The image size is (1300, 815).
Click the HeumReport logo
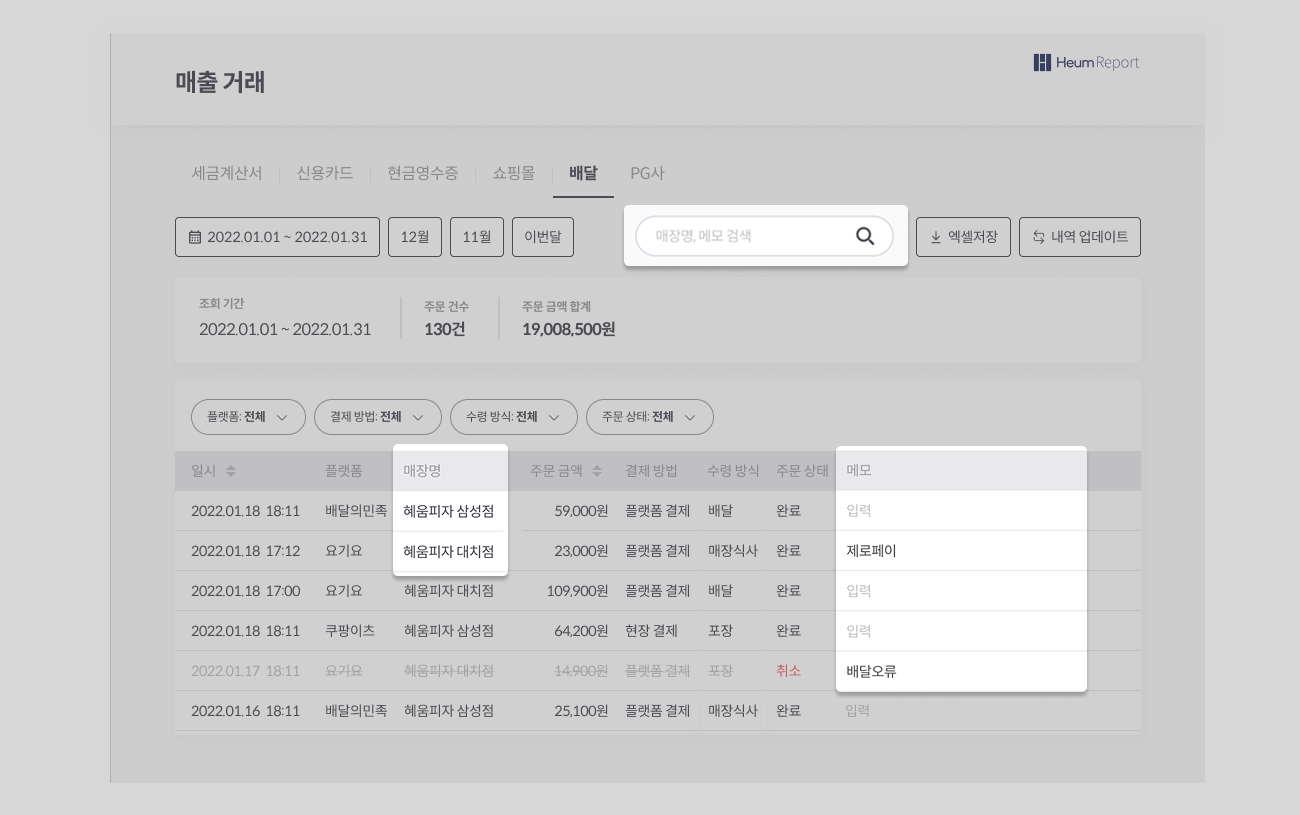[x=1086, y=63]
